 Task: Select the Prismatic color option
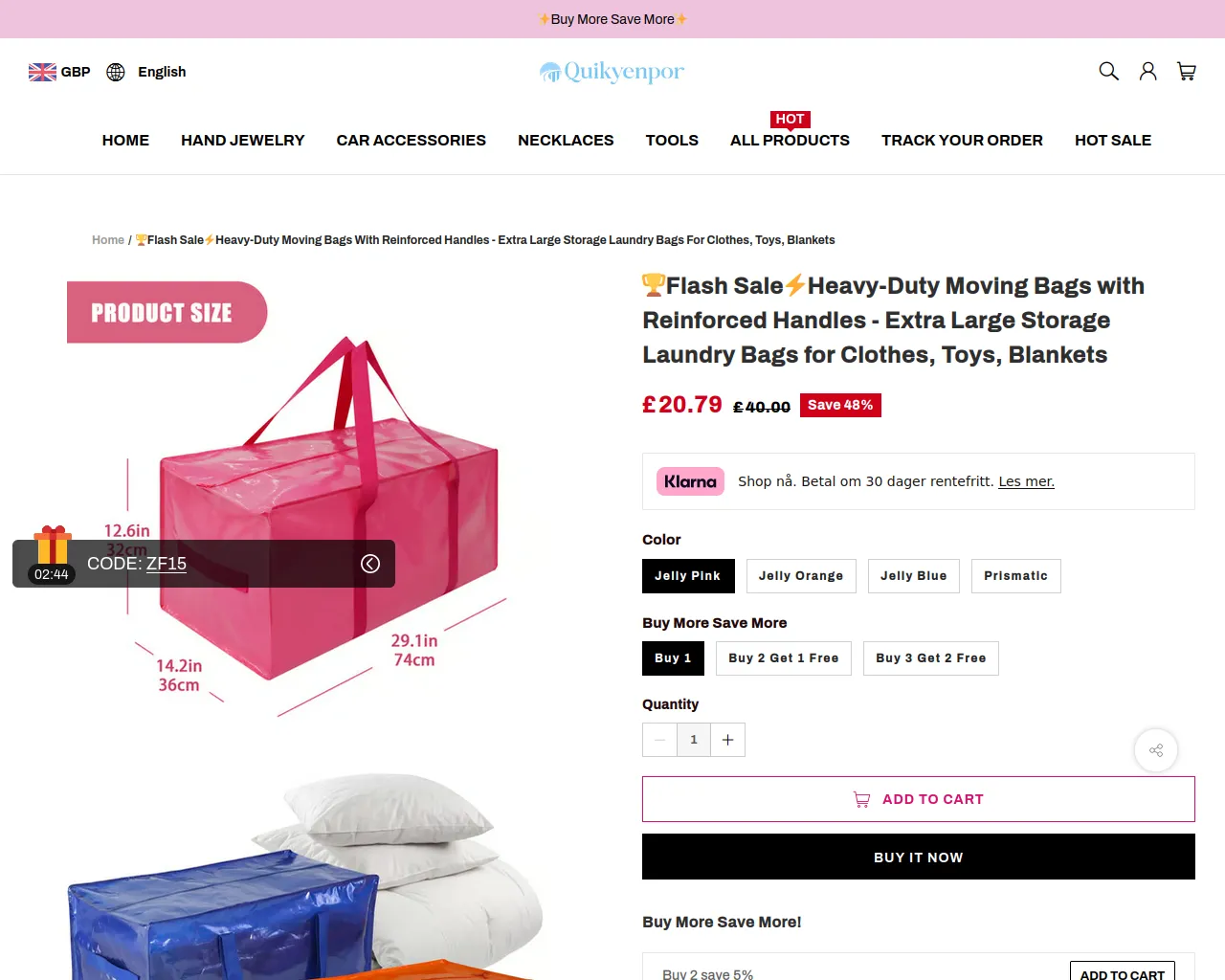[x=1016, y=576]
